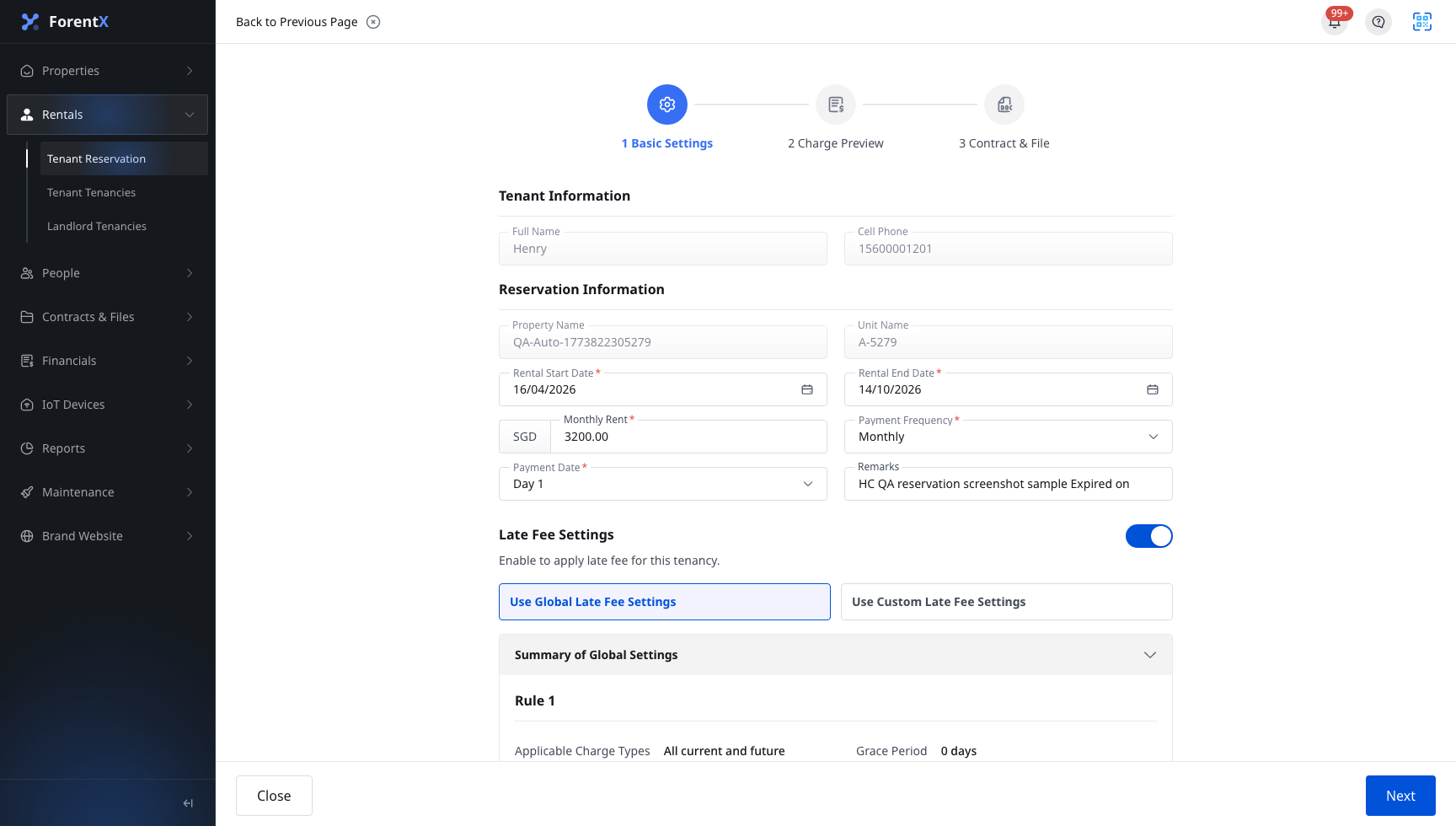Open the QR code scanner icon
Image resolution: width=1456 pixels, height=826 pixels.
[x=1422, y=22]
